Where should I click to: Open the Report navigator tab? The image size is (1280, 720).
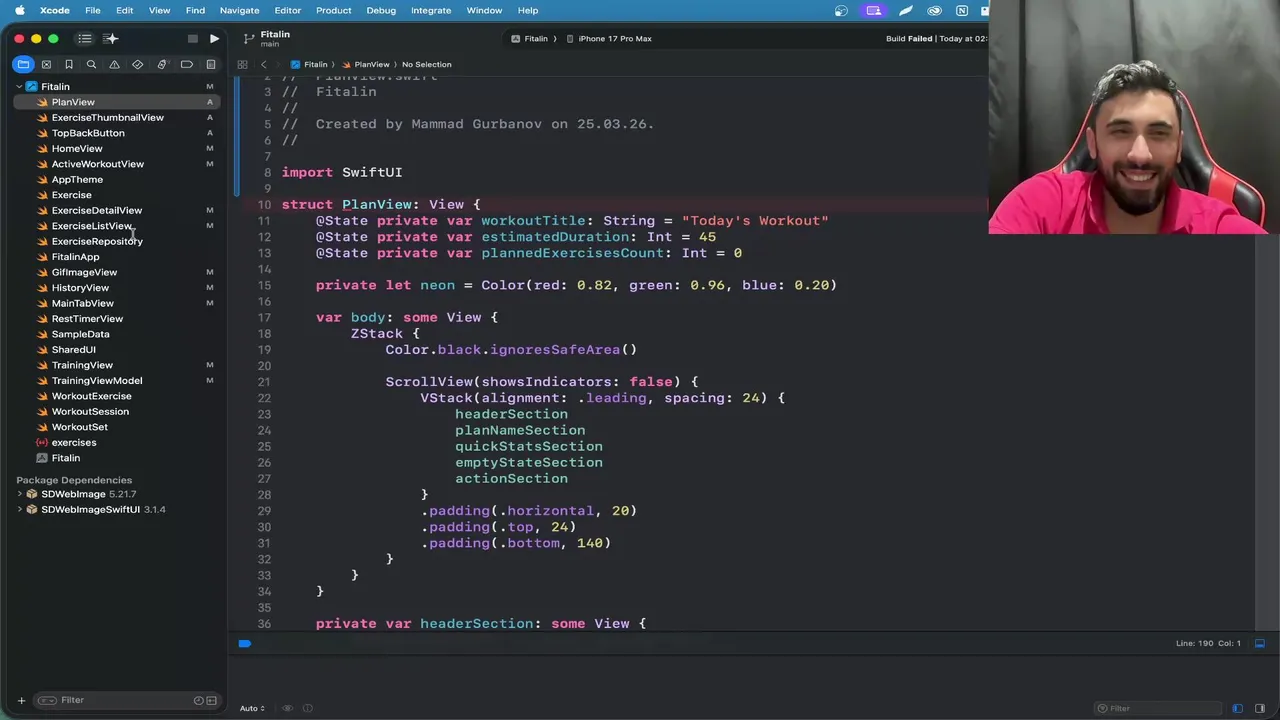[211, 64]
